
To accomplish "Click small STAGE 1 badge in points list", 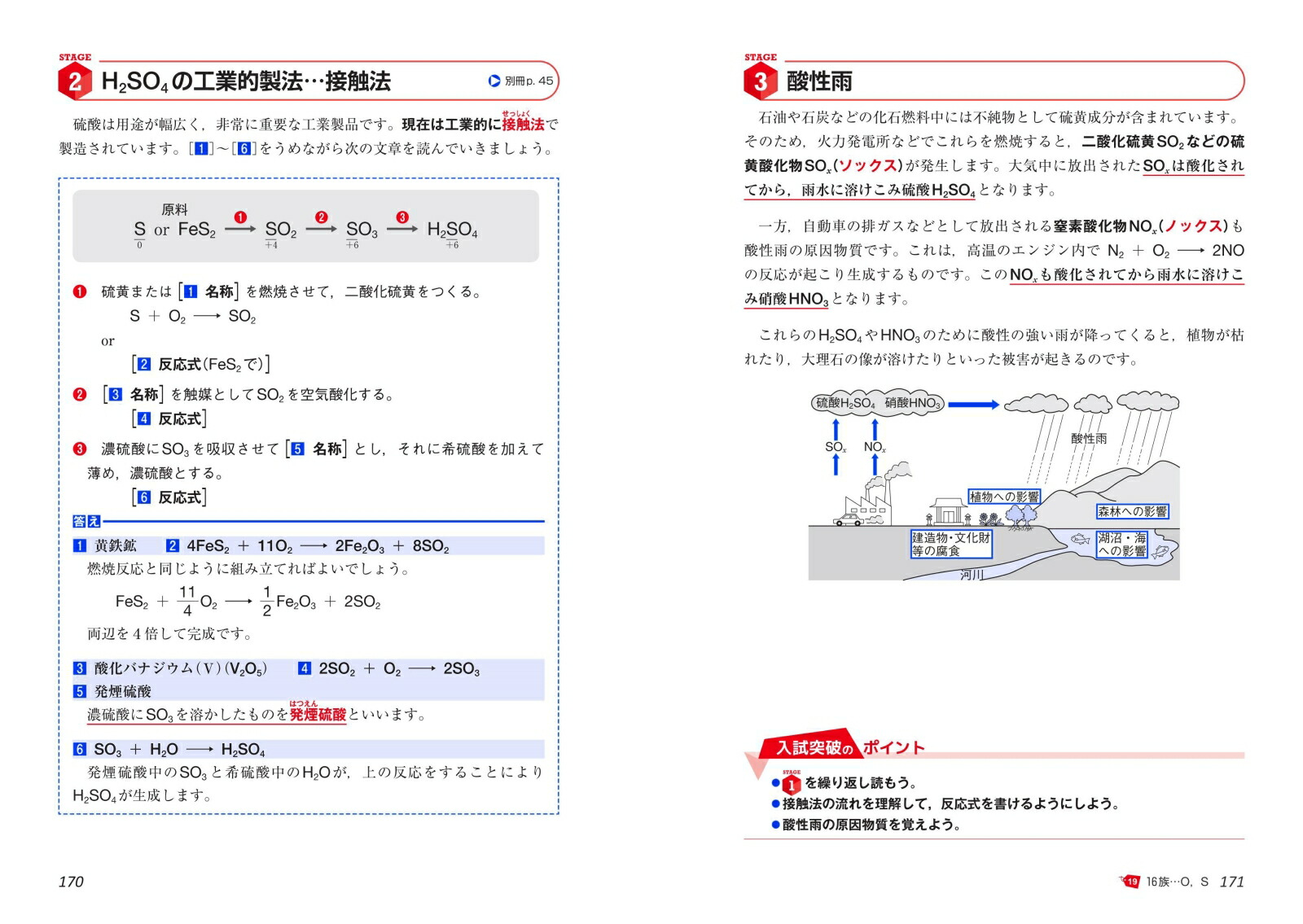I will point(791,783).
